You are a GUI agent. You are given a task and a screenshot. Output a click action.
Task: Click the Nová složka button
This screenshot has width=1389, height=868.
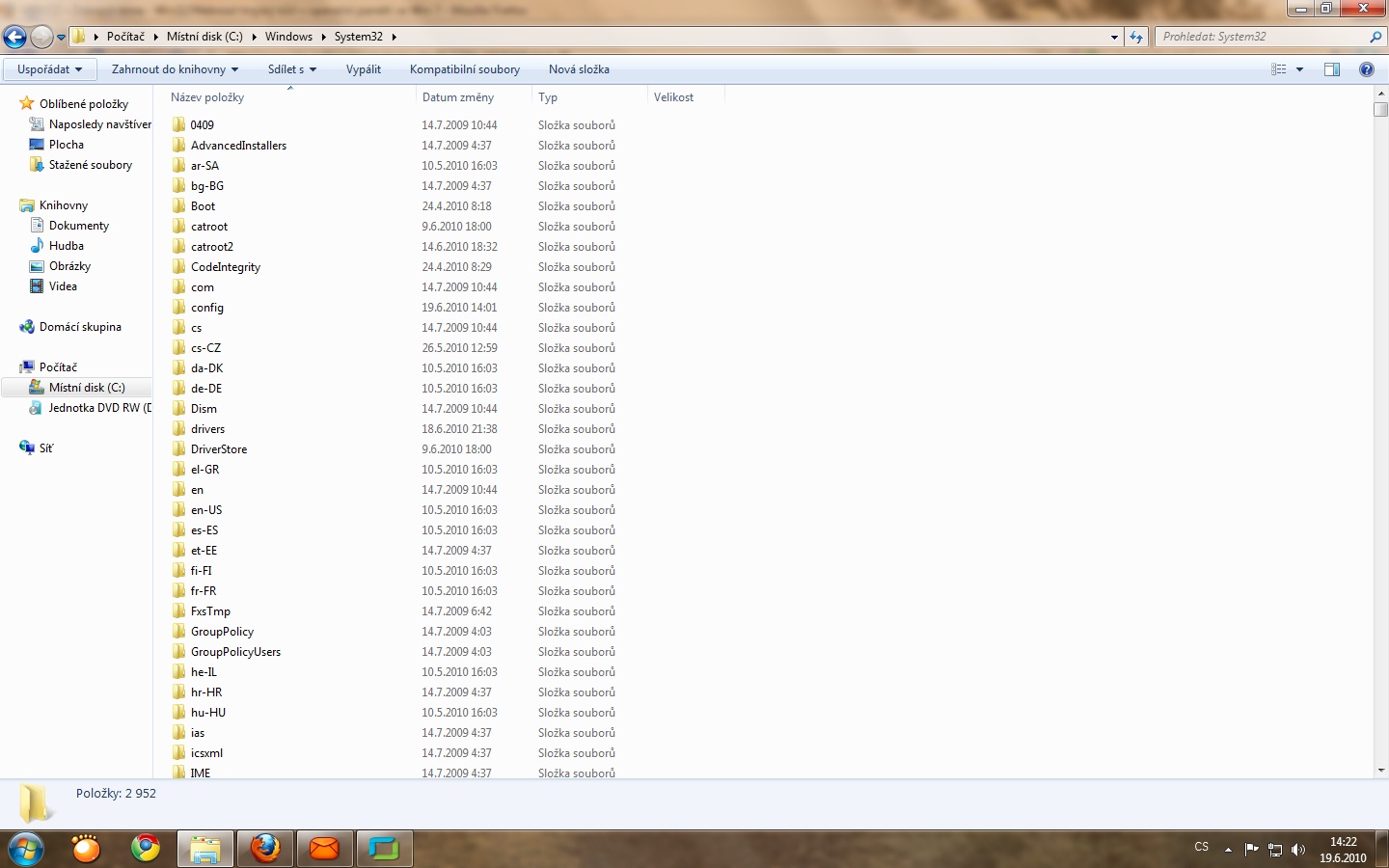tap(579, 69)
